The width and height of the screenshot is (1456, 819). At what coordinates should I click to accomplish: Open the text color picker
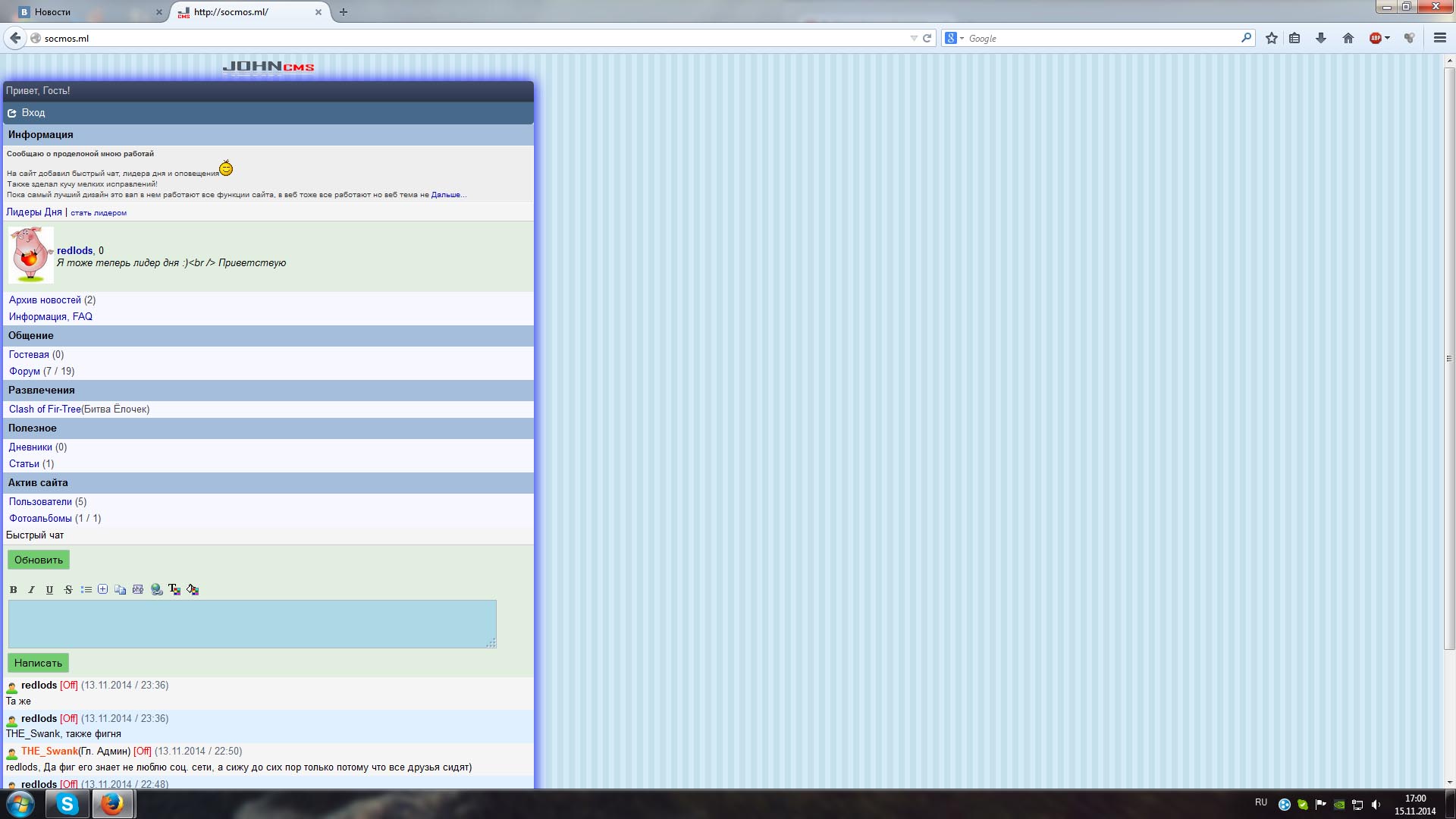(x=174, y=589)
